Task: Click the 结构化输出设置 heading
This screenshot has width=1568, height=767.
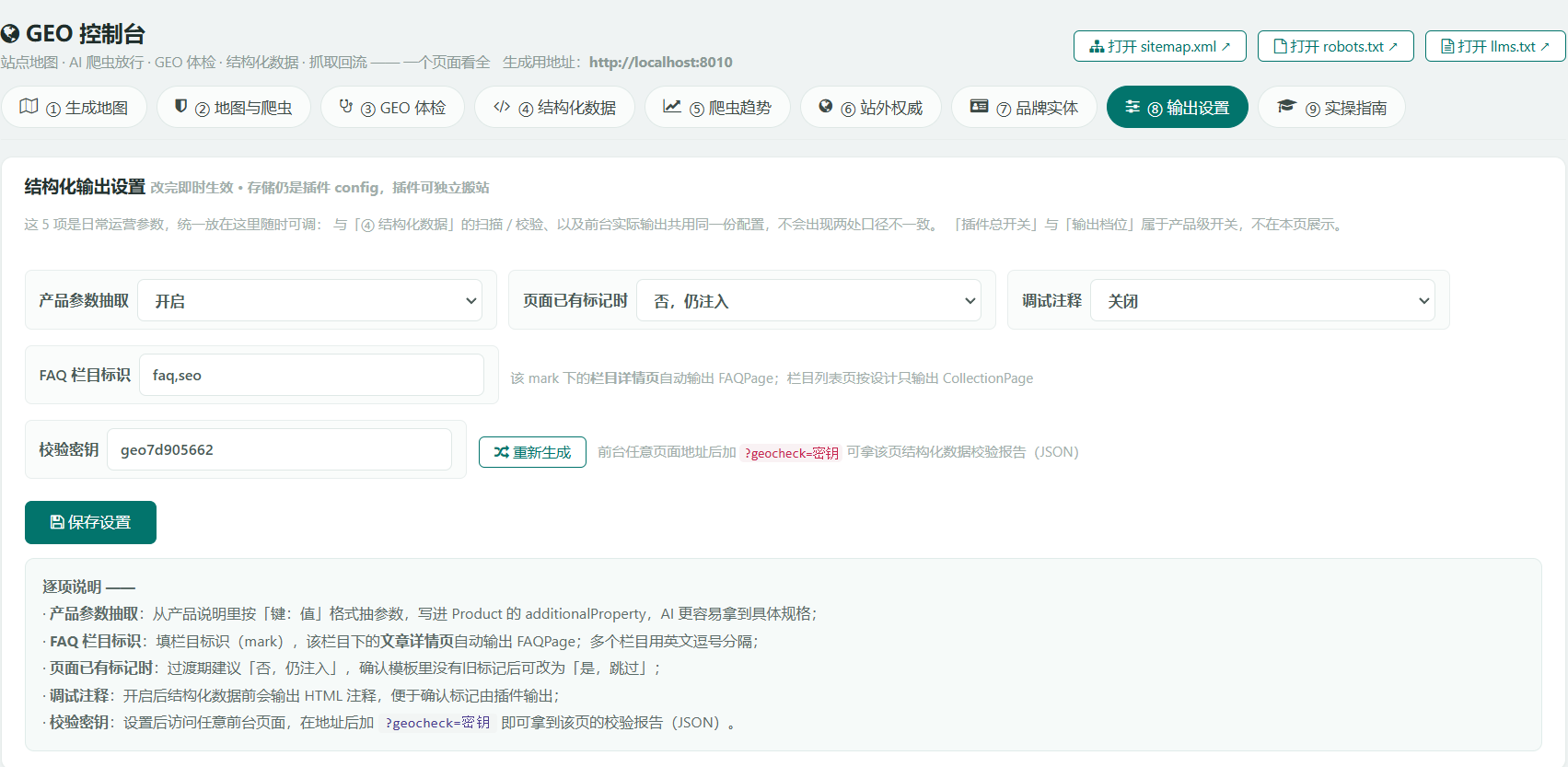Action: [x=85, y=186]
